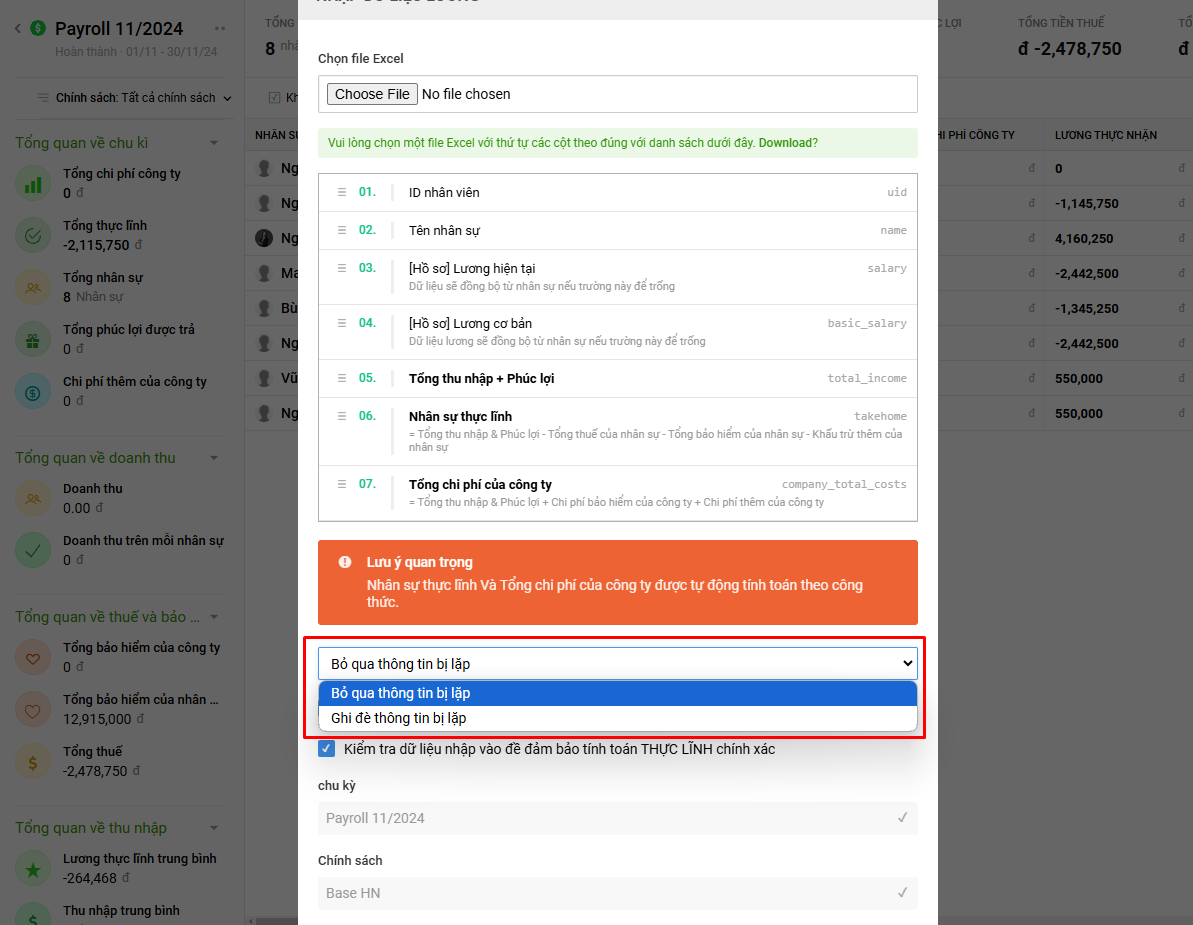The image size is (1193, 925).
Task: Click the green dollar icon next to Payroll title
Action: (37, 28)
